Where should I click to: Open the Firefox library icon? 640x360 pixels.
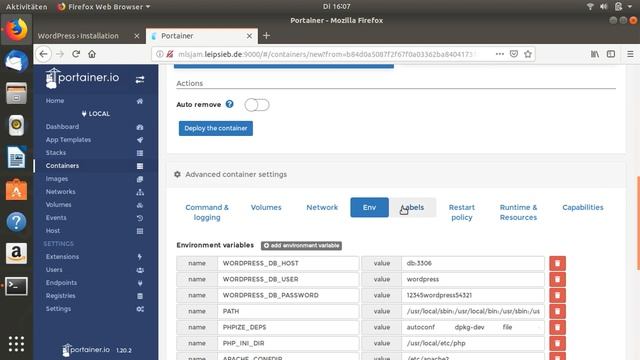tap(595, 54)
